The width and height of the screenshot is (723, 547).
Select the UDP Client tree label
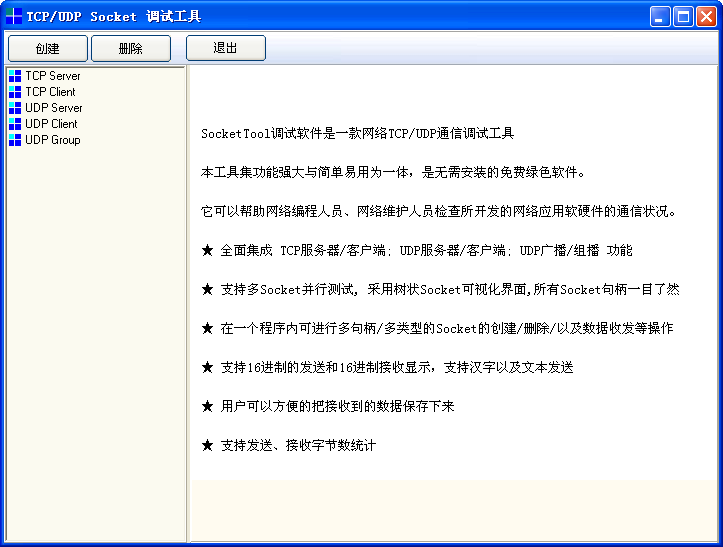click(x=51, y=124)
